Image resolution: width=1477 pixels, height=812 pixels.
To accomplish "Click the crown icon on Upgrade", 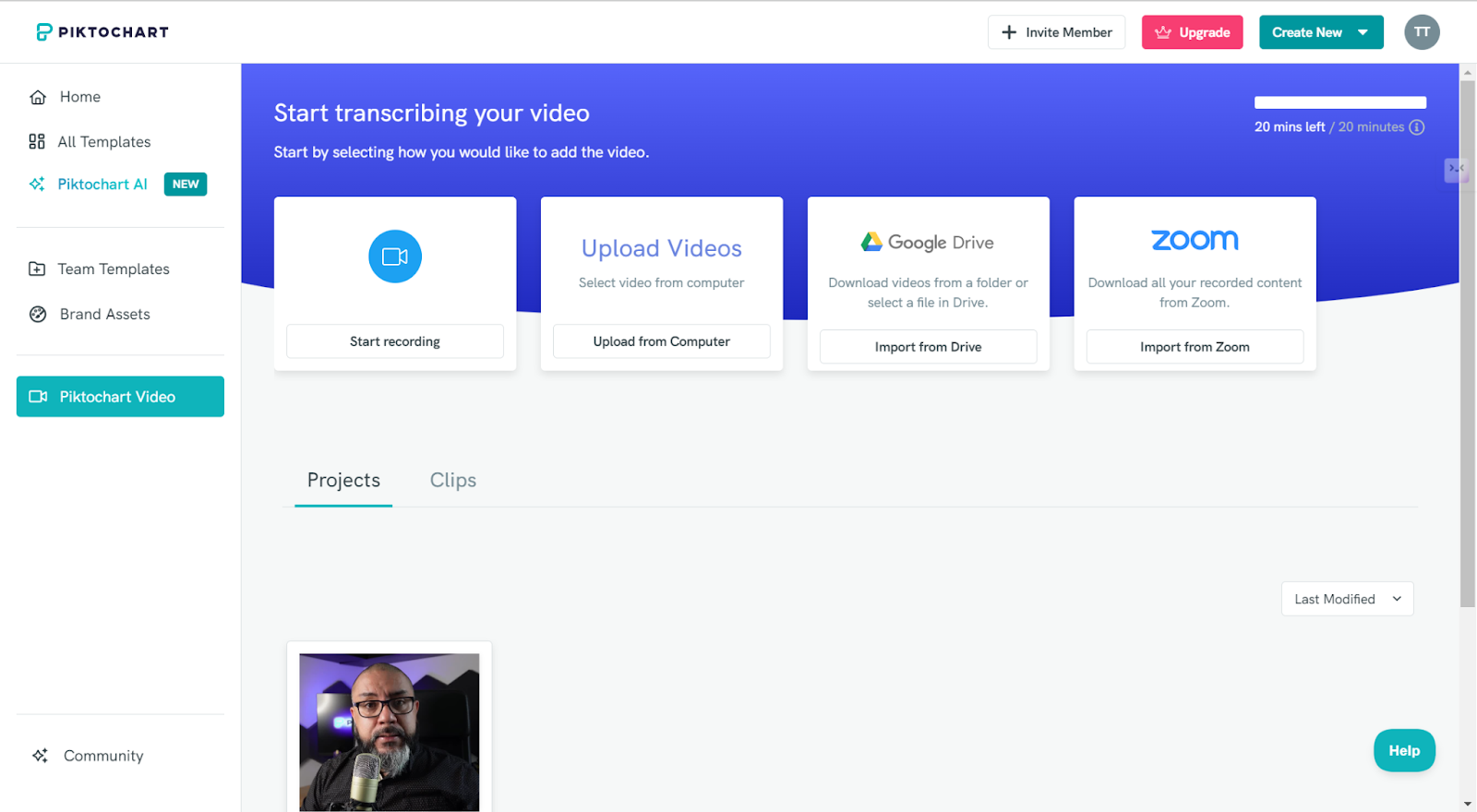I will click(1163, 32).
